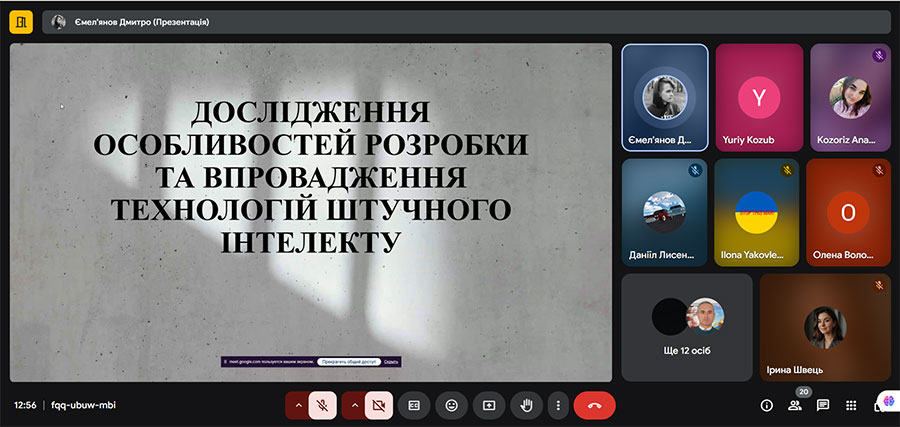The height and width of the screenshot is (427, 900).
Task: Expand audio settings chevron beside microphone
Action: click(298, 406)
